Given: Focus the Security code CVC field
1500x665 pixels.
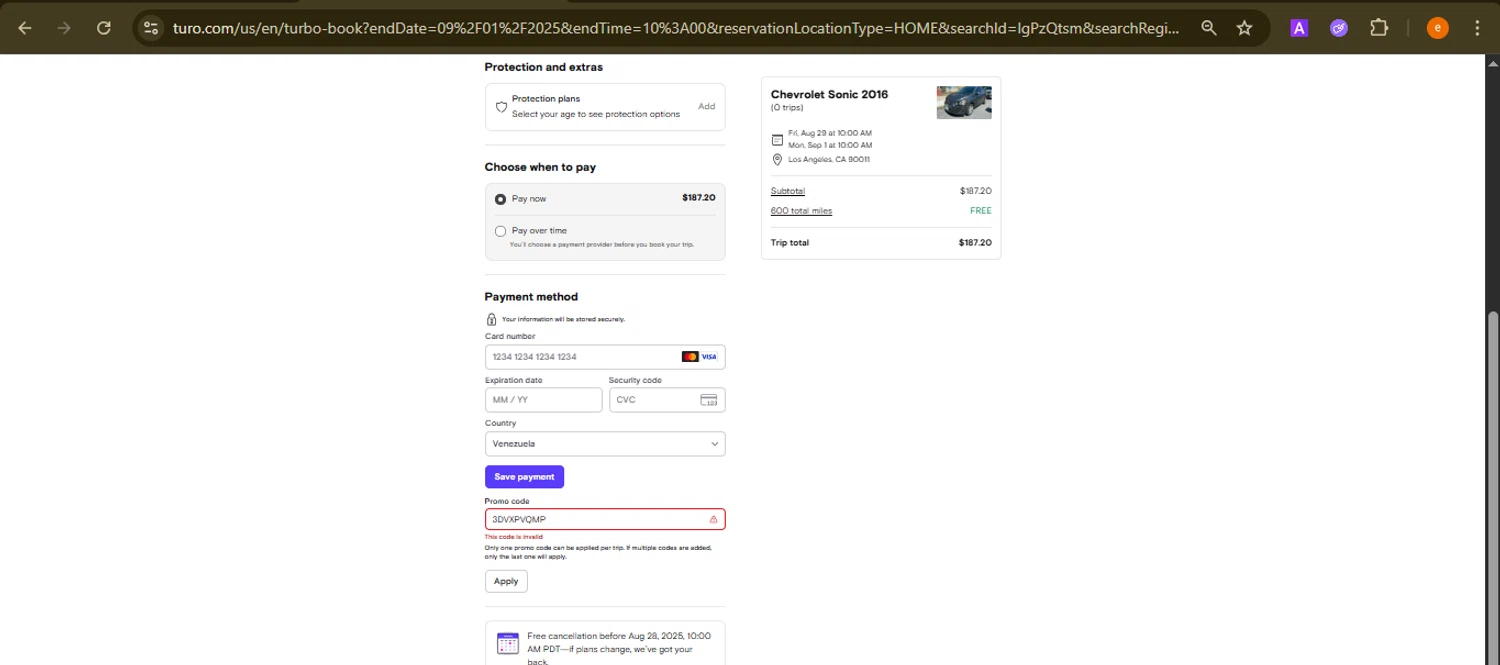Looking at the screenshot, I should click(667, 400).
